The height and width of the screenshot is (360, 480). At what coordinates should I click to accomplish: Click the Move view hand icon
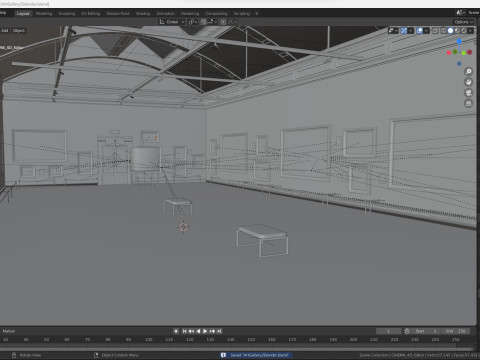click(x=469, y=82)
